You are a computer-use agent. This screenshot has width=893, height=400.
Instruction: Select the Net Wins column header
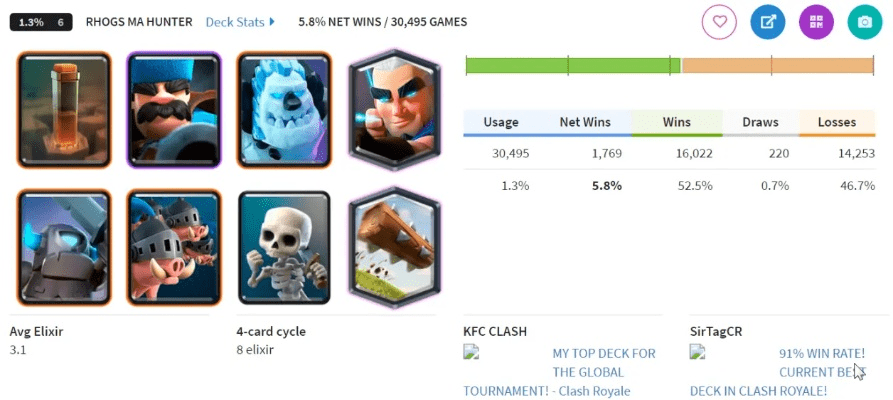(x=585, y=123)
